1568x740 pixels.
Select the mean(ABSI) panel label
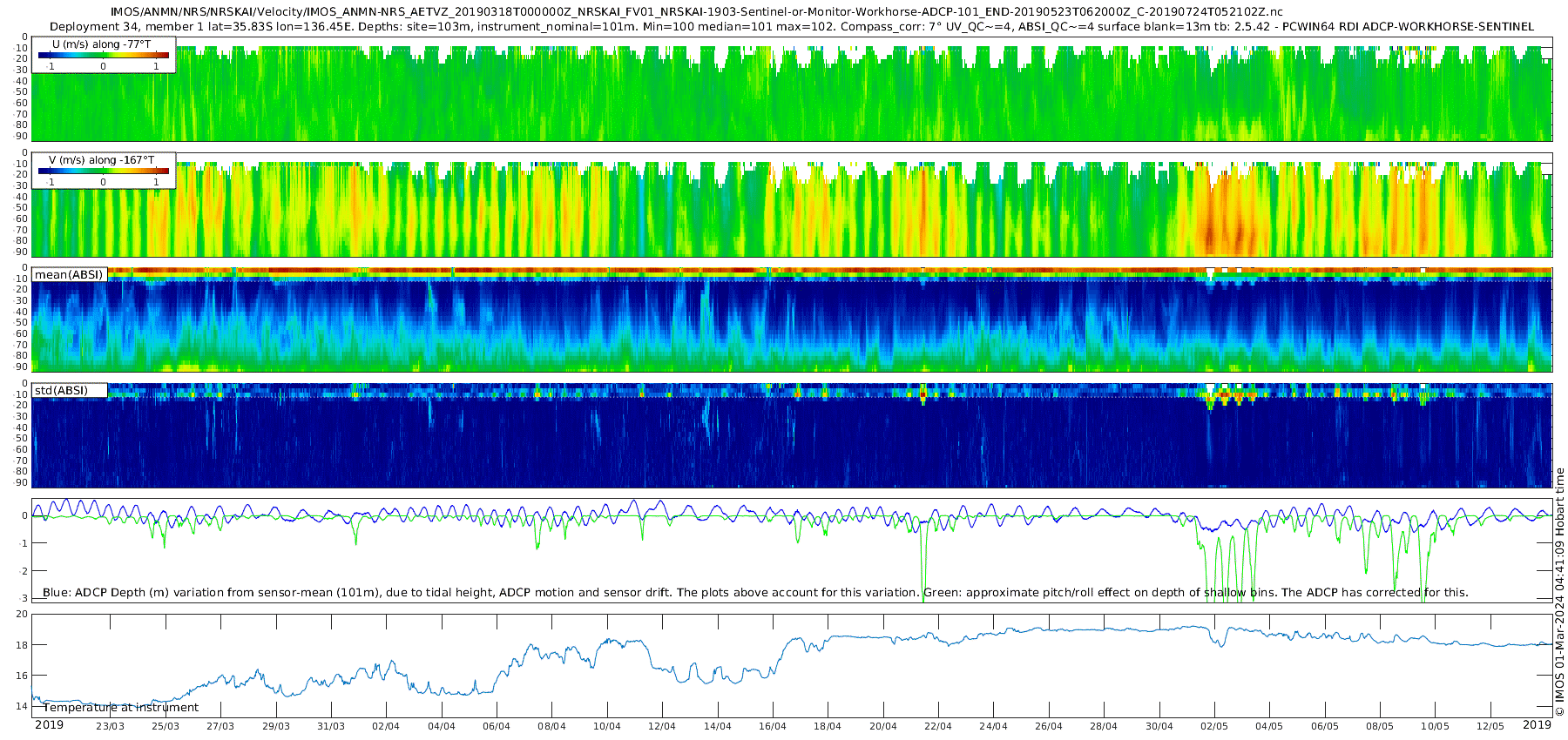[x=69, y=275]
